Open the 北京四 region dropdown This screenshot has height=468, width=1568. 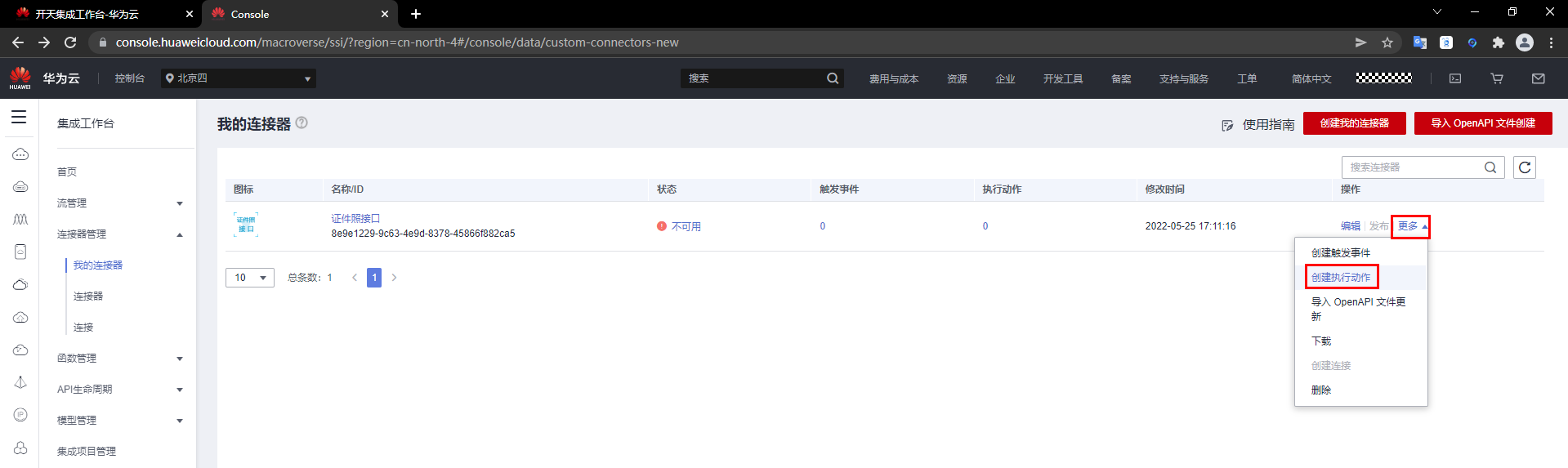[x=239, y=78]
